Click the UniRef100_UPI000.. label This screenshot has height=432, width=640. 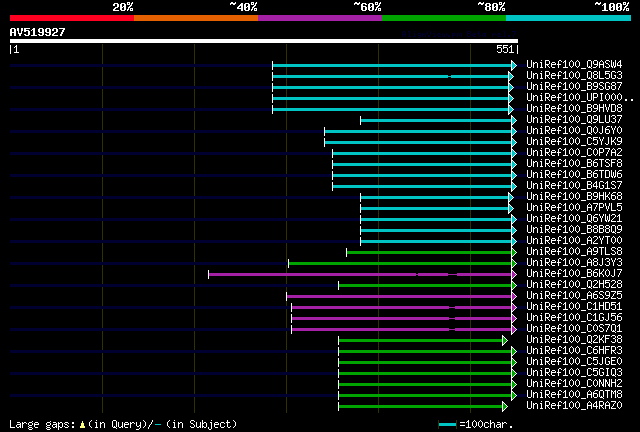(580, 98)
